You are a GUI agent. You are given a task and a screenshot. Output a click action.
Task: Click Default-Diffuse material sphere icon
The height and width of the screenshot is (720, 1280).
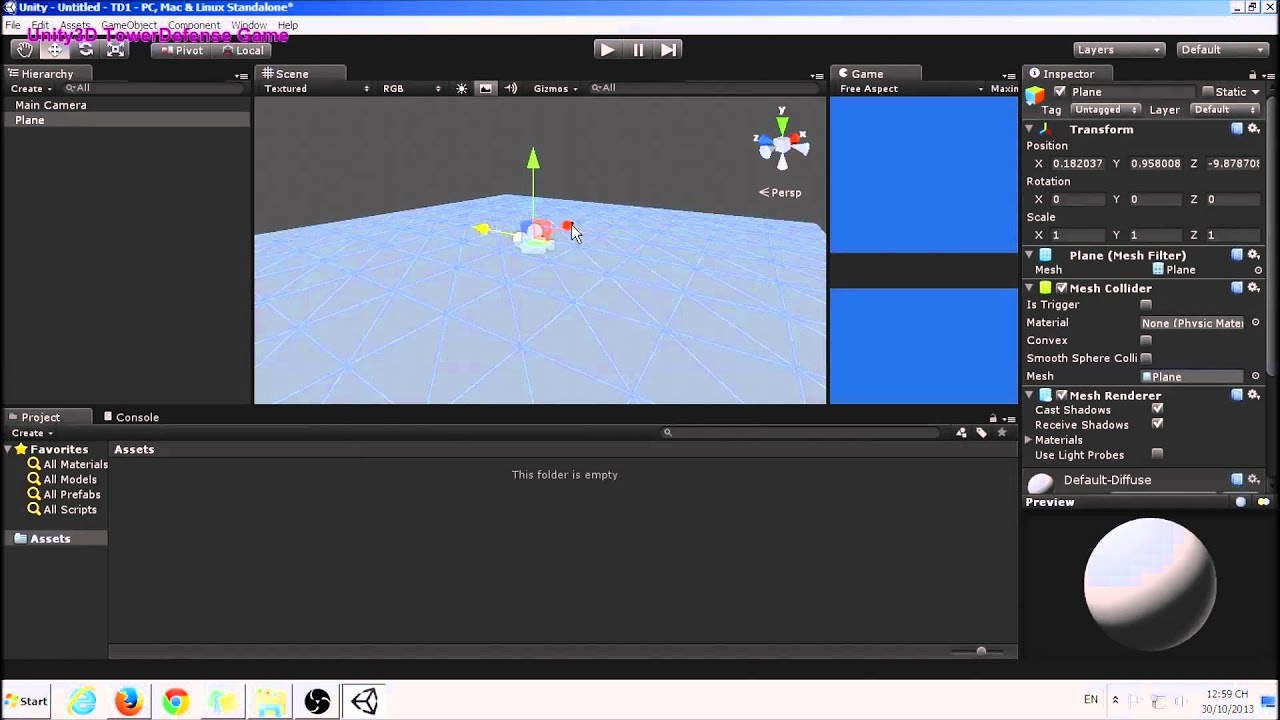pos(1041,483)
